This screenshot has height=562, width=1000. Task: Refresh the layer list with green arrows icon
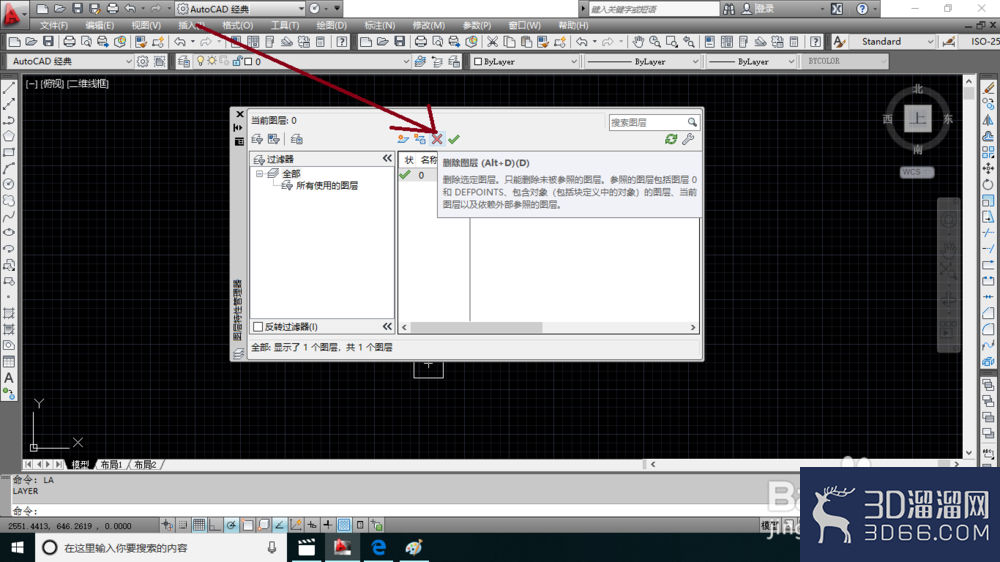click(671, 139)
